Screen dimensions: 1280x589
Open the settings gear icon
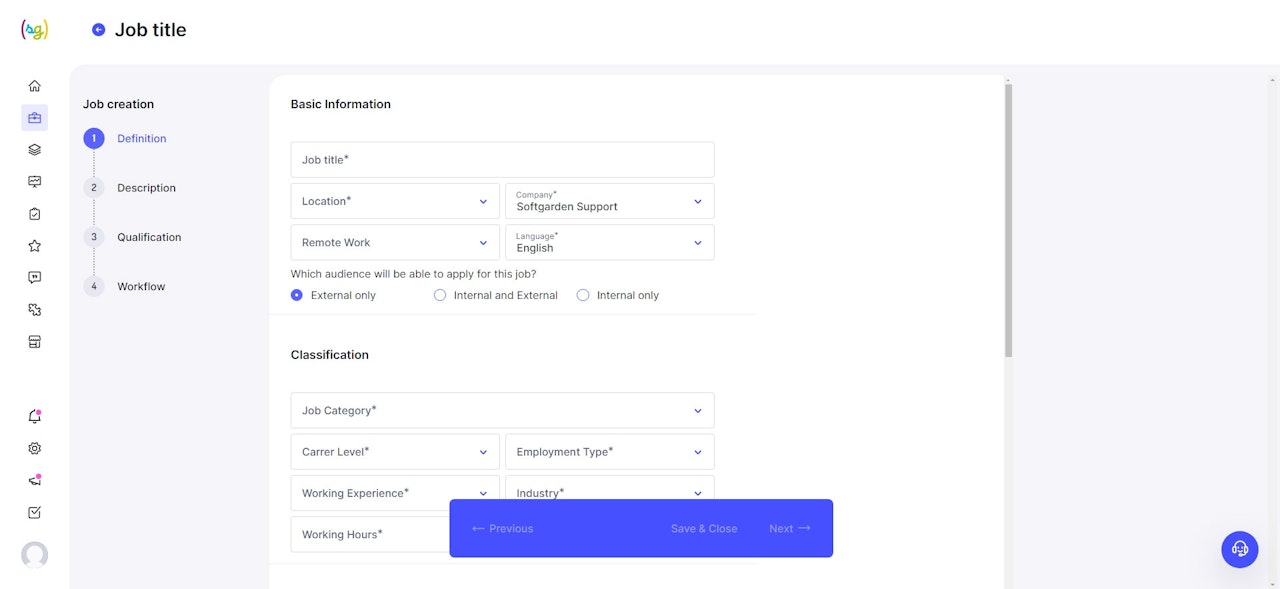(34, 448)
